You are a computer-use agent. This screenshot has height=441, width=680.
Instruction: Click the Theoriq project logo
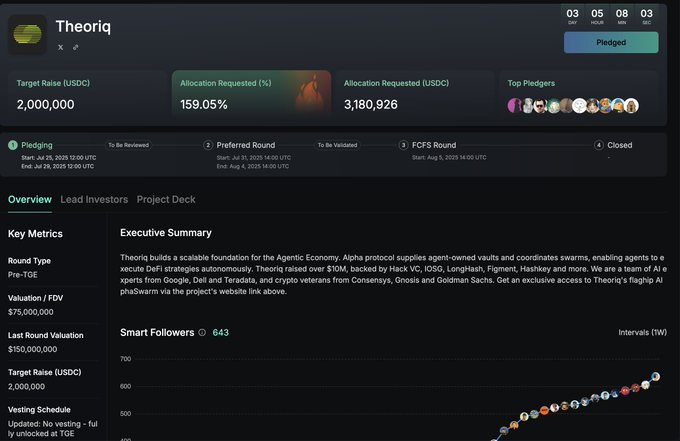click(x=27, y=34)
